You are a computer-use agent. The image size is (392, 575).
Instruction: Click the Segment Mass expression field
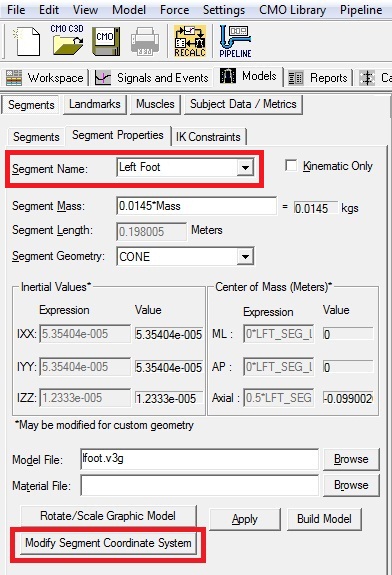(197, 206)
